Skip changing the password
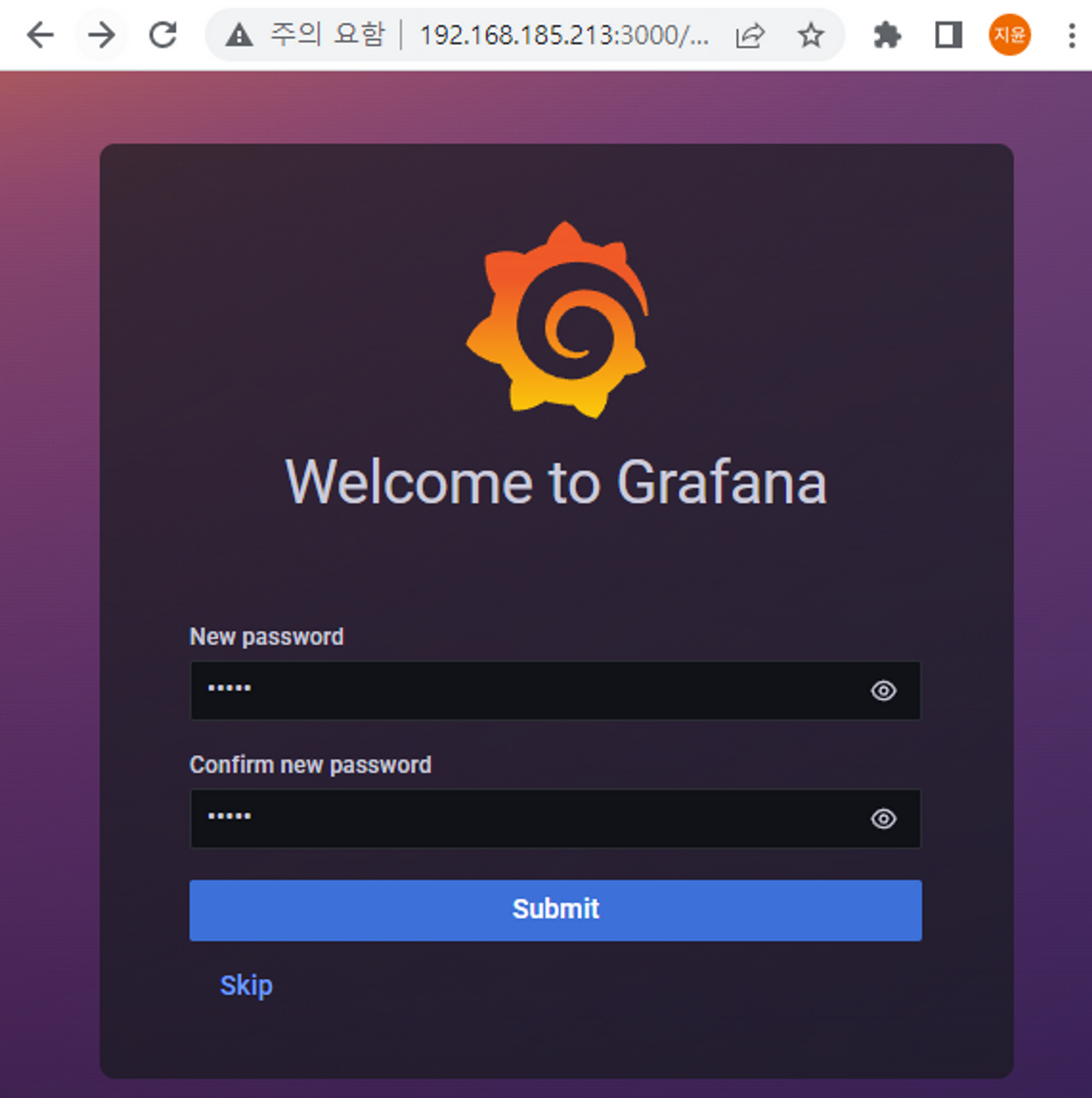The height and width of the screenshot is (1098, 1092). [247, 985]
